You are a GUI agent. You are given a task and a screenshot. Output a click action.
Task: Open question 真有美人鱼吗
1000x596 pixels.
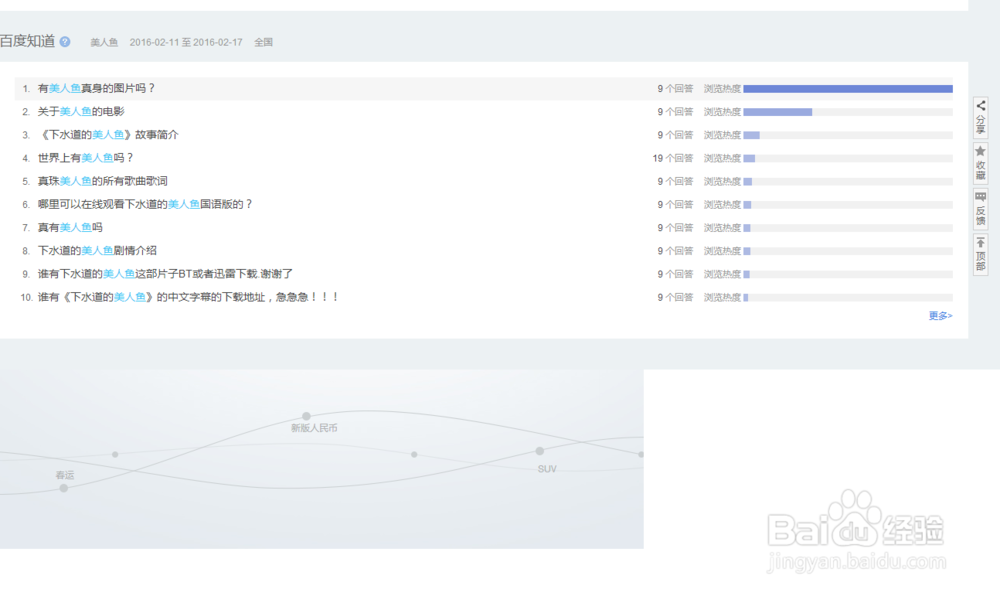click(x=70, y=228)
